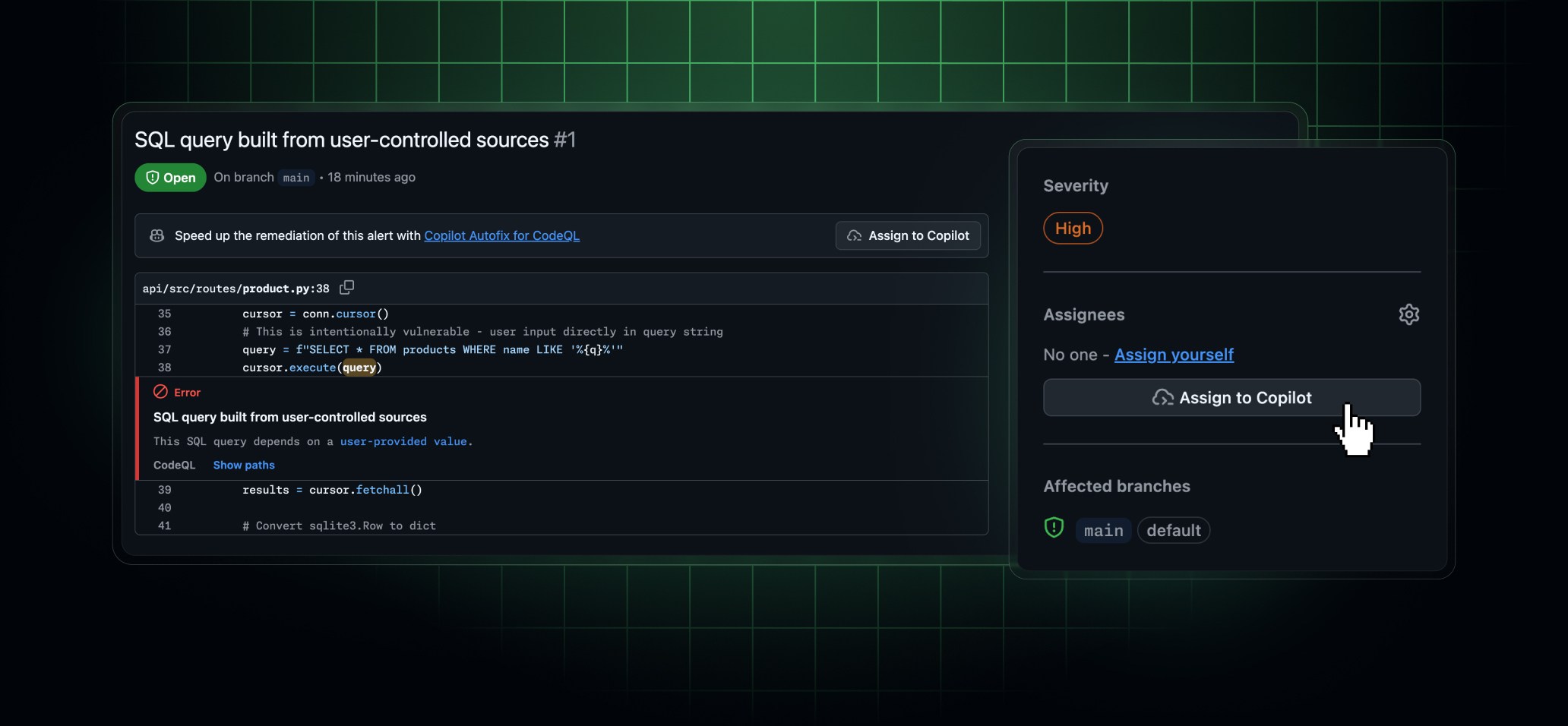Click the 'Affected branches' heading

coord(1117,486)
